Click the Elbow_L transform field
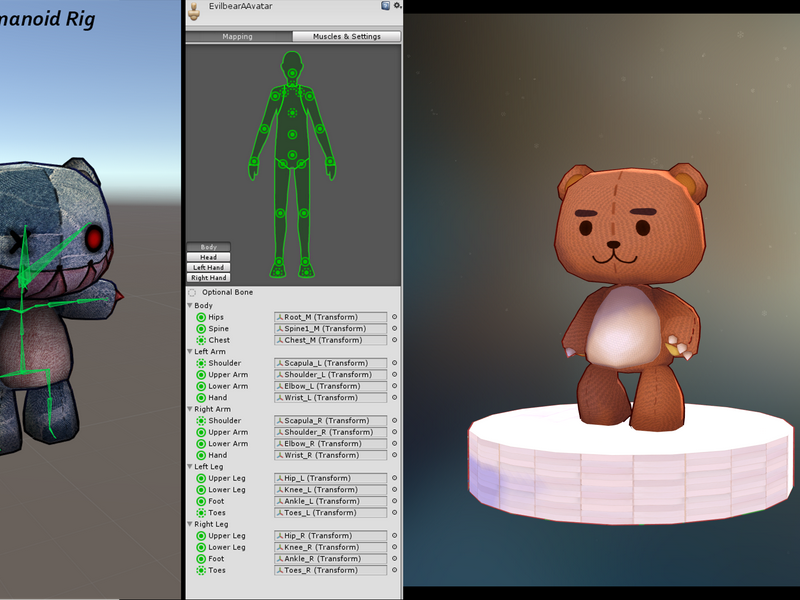800x600 pixels. [x=331, y=386]
